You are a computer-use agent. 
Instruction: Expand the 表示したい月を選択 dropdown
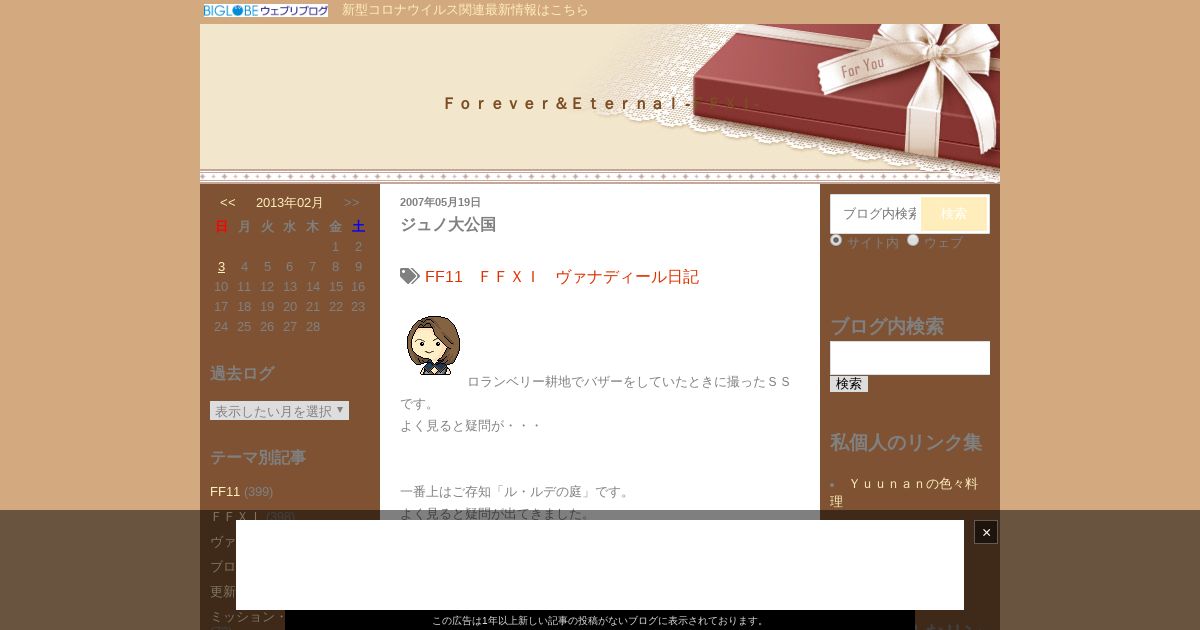(x=279, y=411)
